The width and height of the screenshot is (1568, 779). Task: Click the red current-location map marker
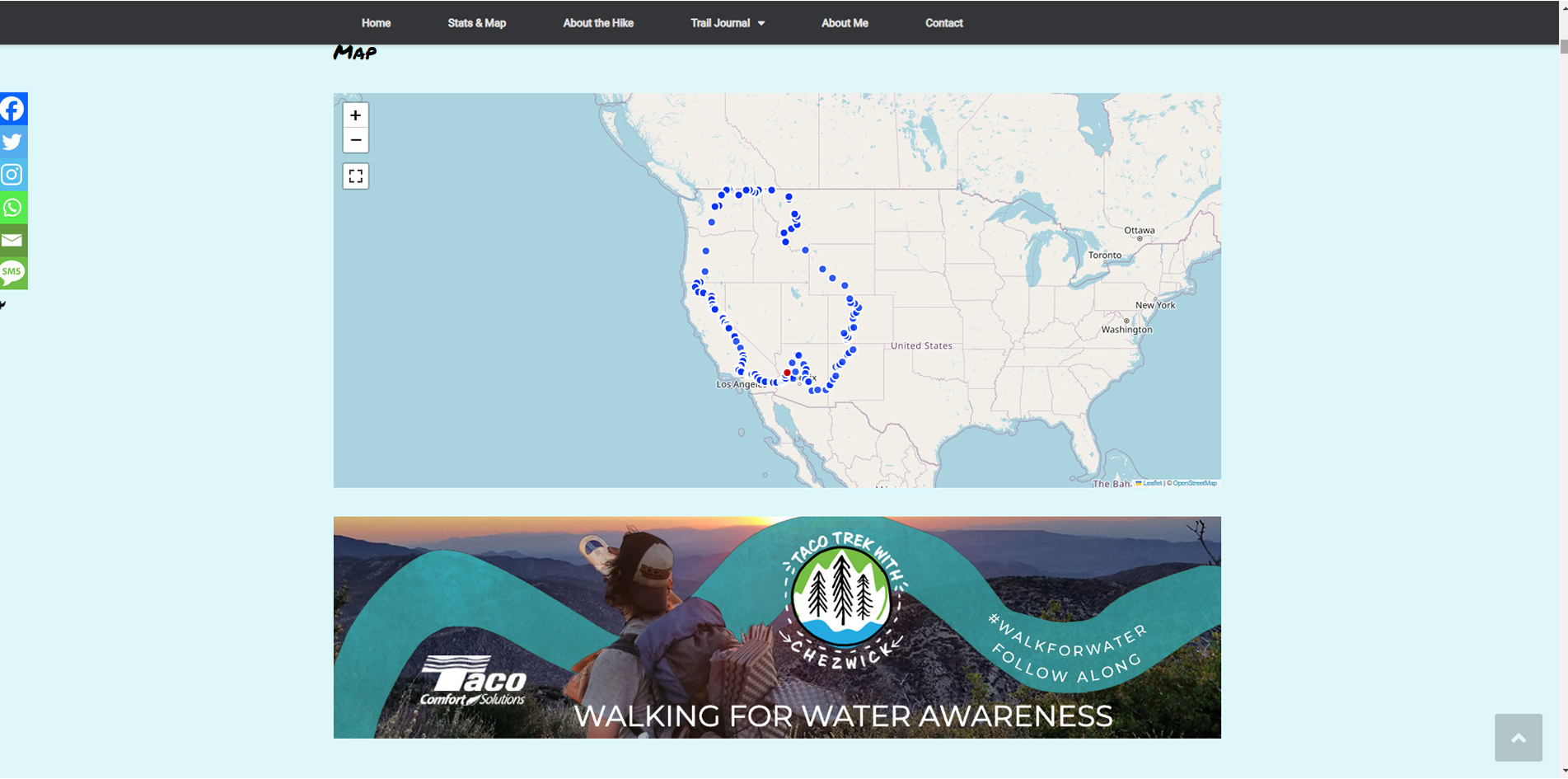tap(787, 373)
